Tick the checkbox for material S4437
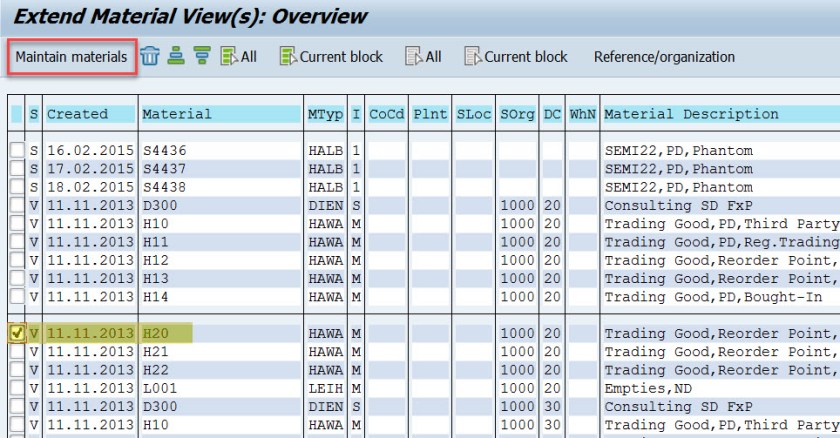 pos(17,168)
